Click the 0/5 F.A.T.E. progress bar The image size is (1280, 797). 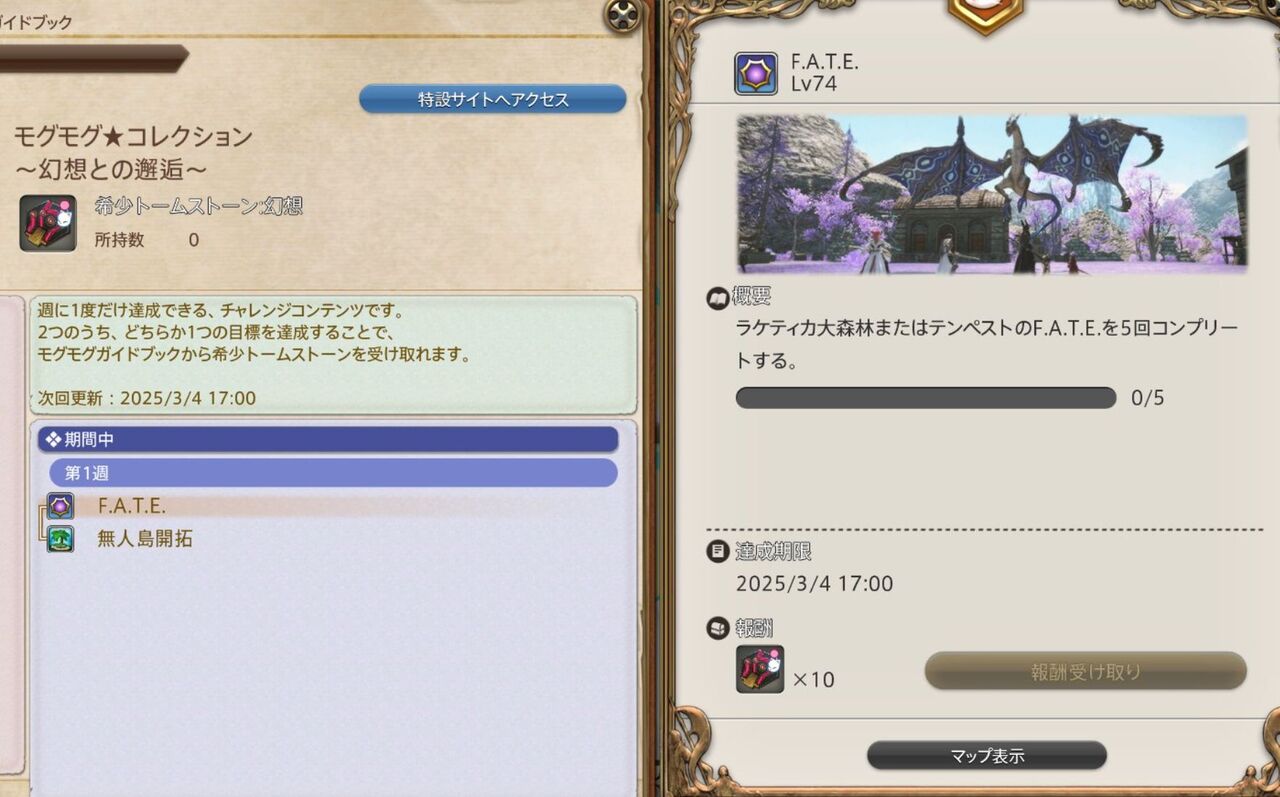926,398
